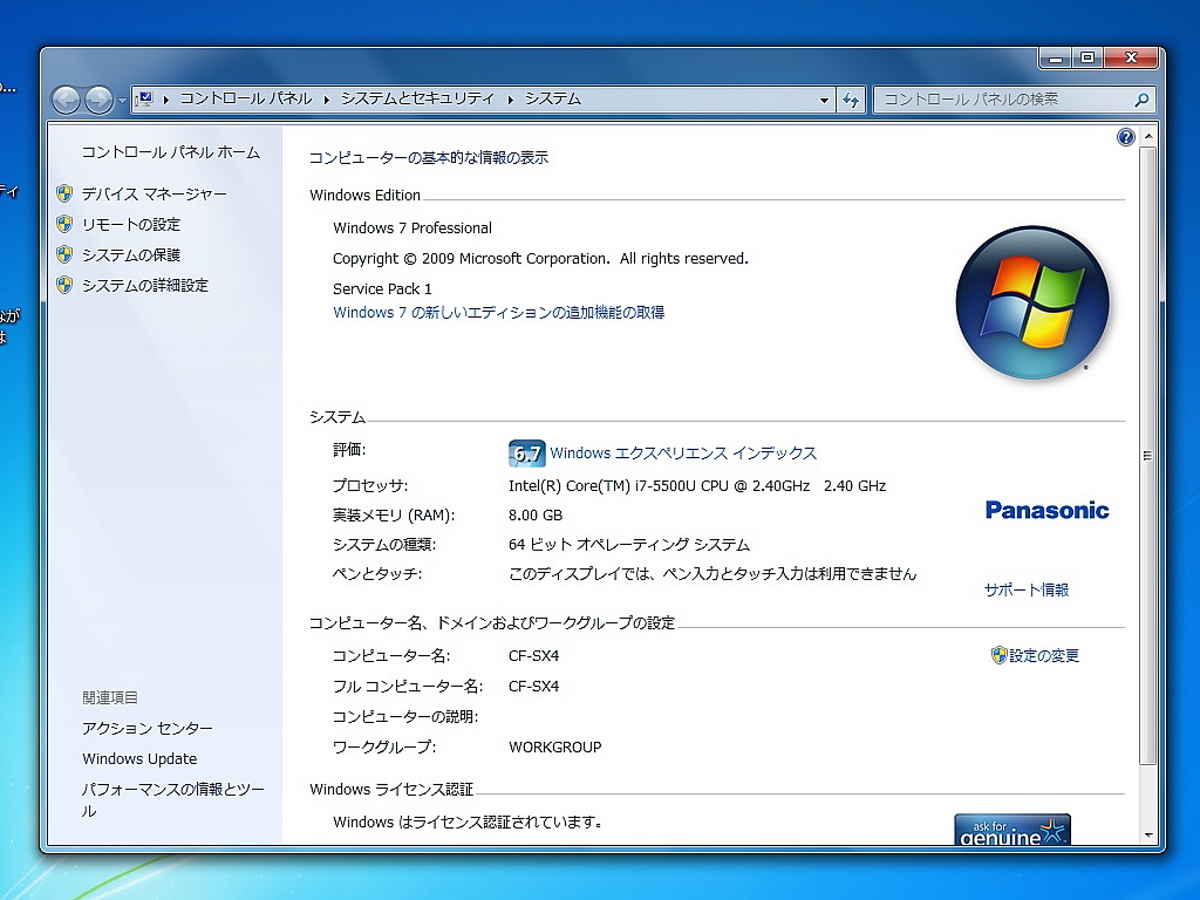Click the refresh button beside address bar
The width and height of the screenshot is (1200, 900).
pyautogui.click(x=851, y=100)
